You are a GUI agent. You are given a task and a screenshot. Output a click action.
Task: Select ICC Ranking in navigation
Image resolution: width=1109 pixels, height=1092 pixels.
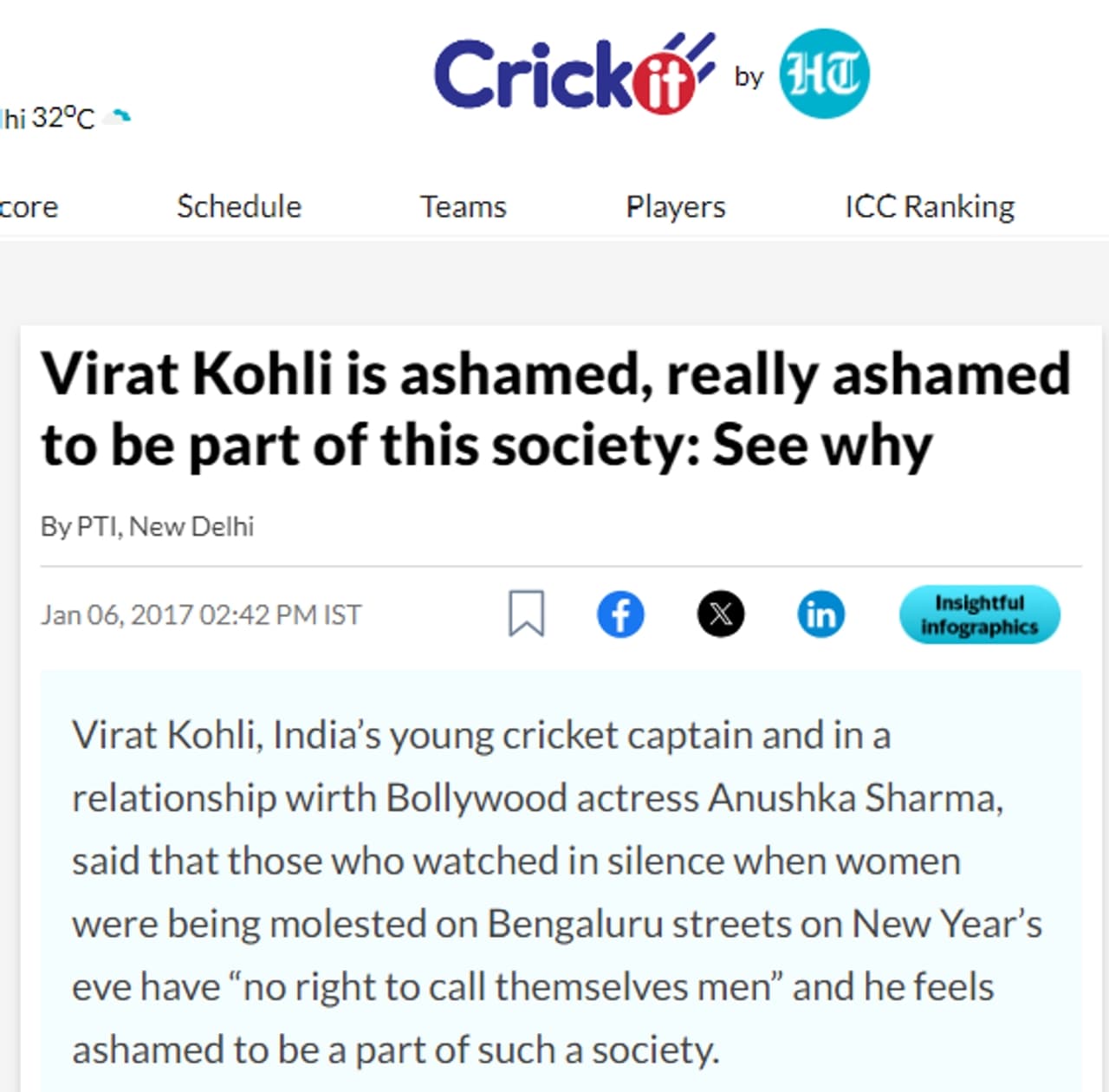click(930, 207)
